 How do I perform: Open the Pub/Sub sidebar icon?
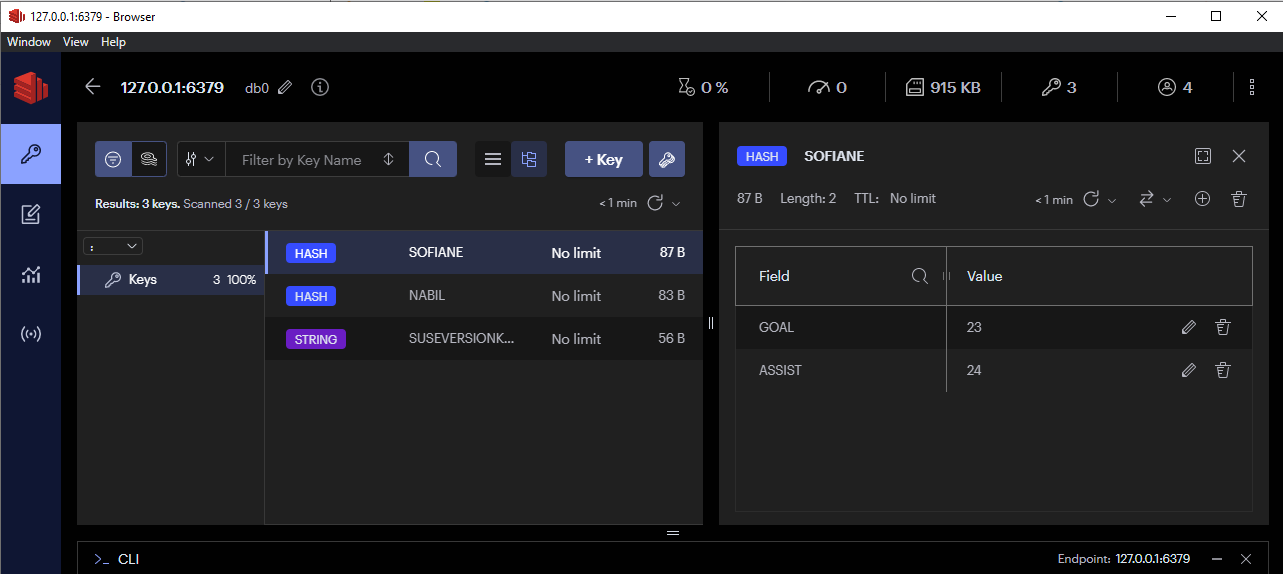pyautogui.click(x=30, y=334)
